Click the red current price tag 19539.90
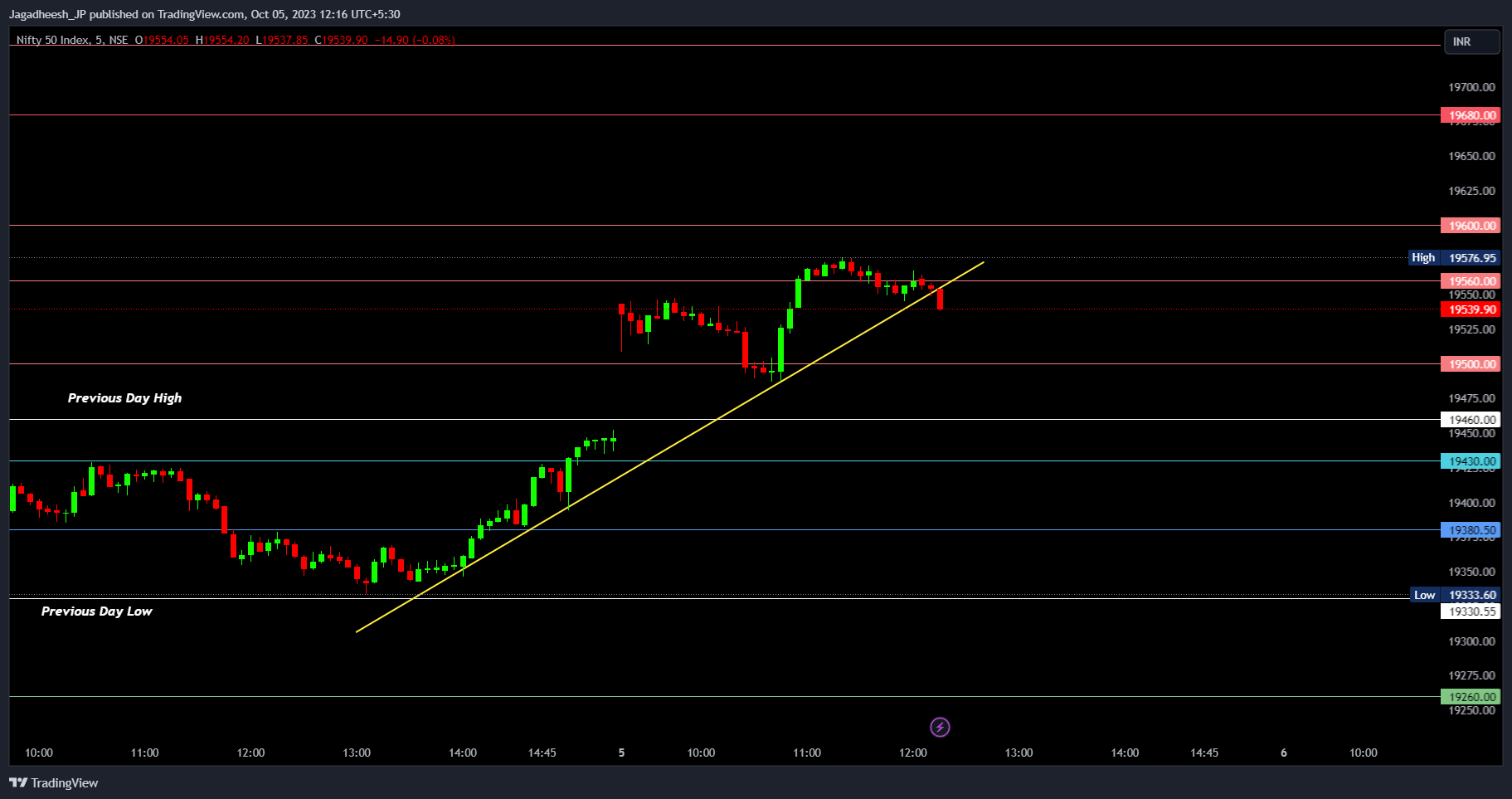The height and width of the screenshot is (799, 1512). [1470, 309]
